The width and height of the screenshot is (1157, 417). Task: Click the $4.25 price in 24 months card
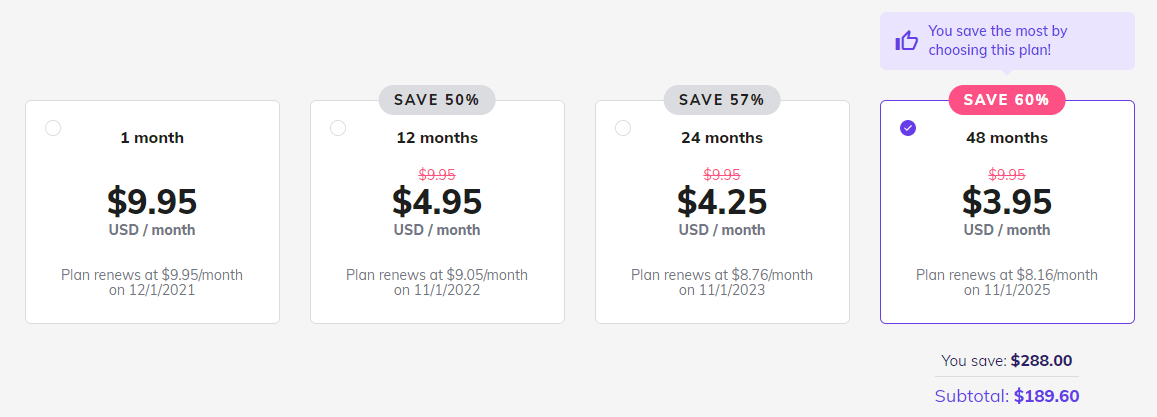coord(722,202)
